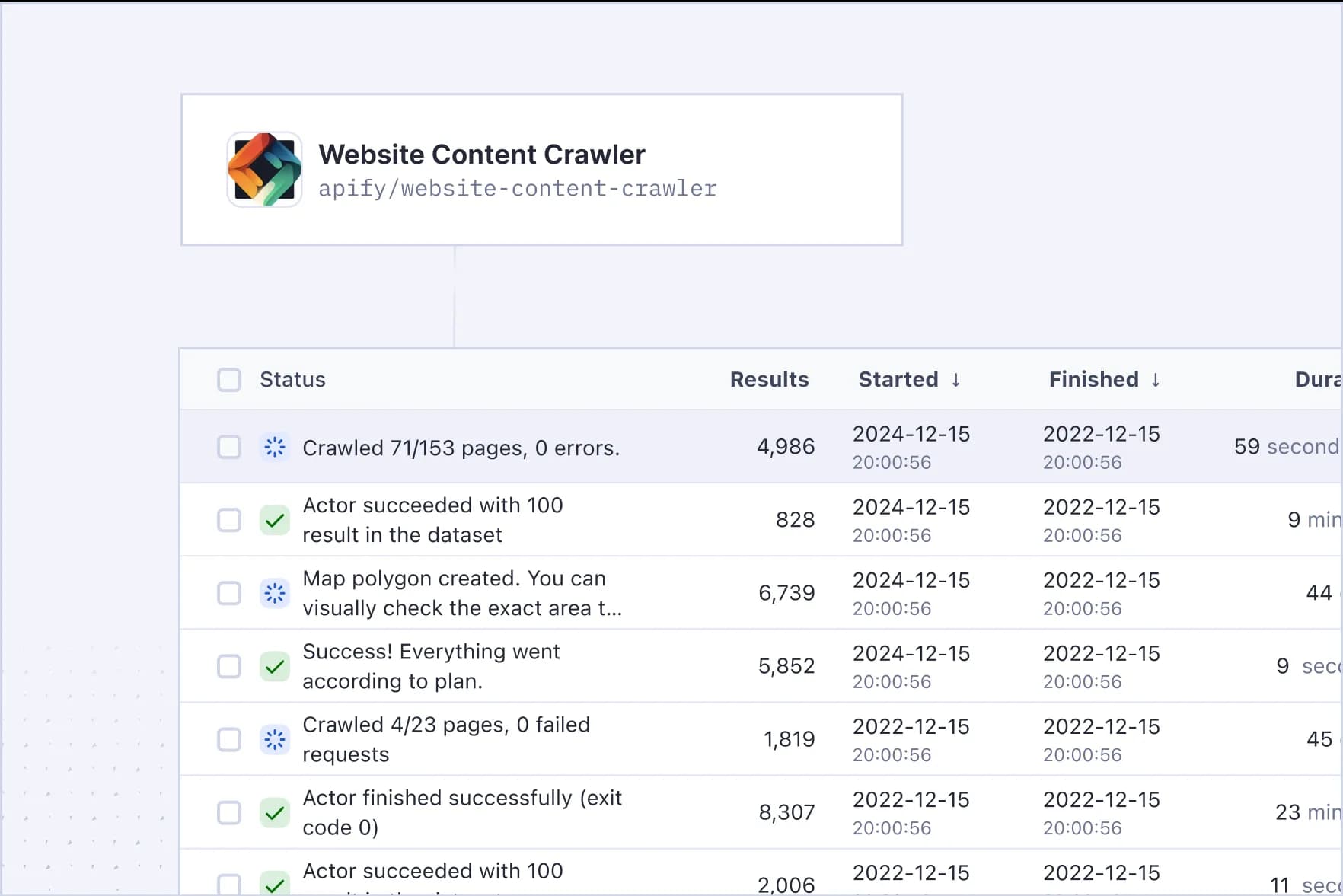Sort by Finished using its arrow
Screen dimensions: 1343x896
pos(1155,380)
